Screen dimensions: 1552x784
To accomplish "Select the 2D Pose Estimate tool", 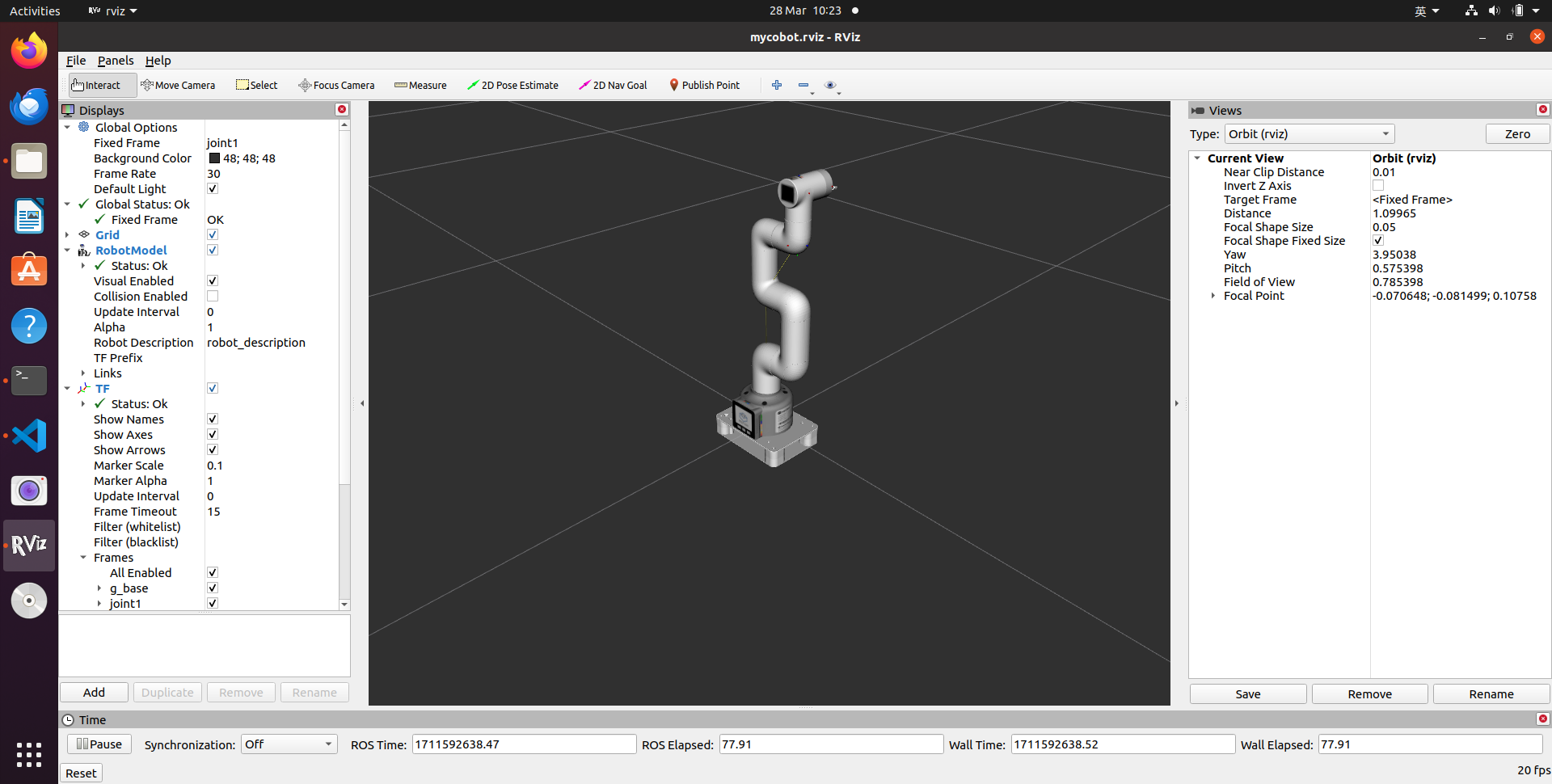I will click(x=512, y=85).
